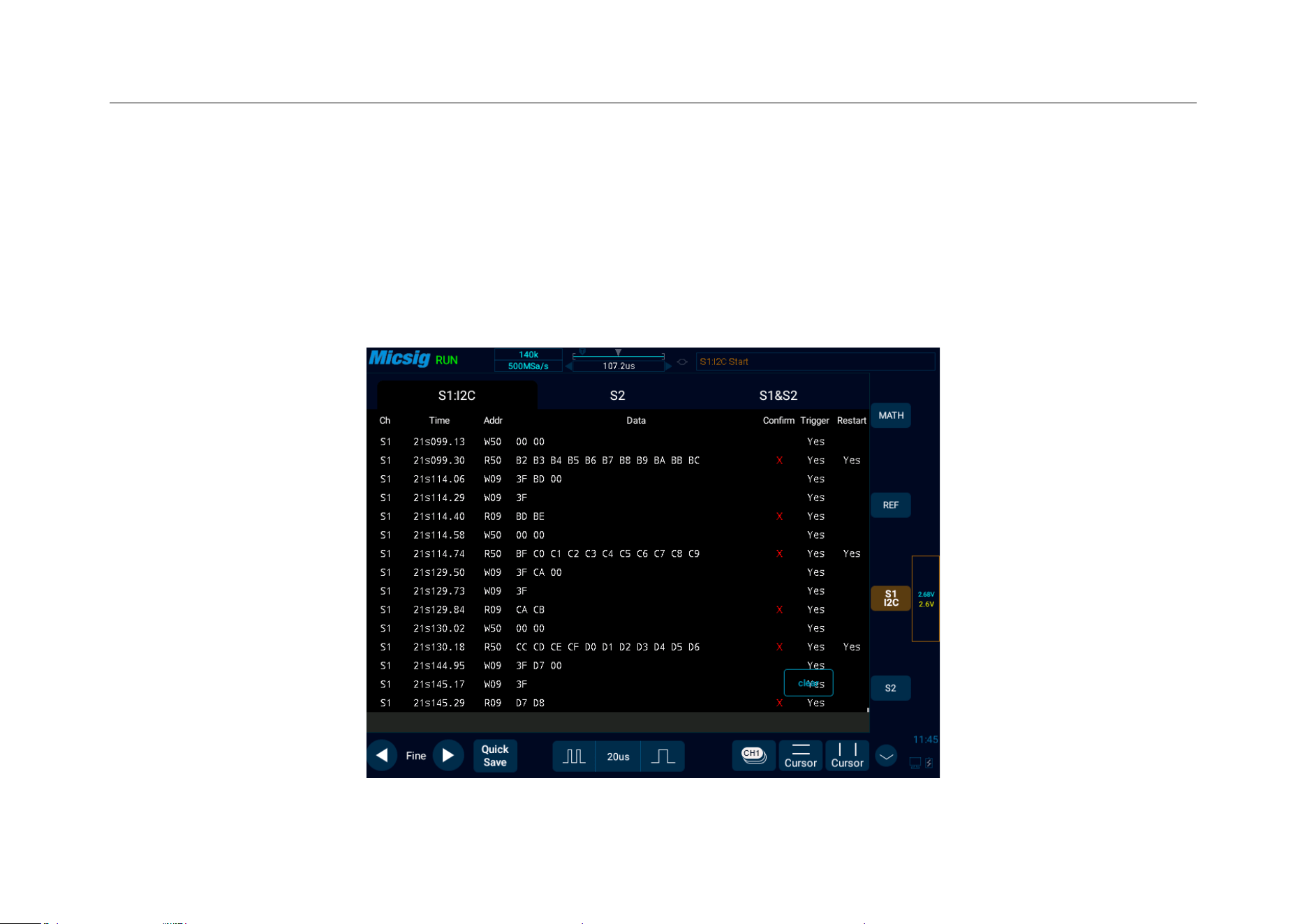Image resolution: width=1307 pixels, height=924 pixels.
Task: Select row with time 21s114.29
Action: click(x=618, y=498)
